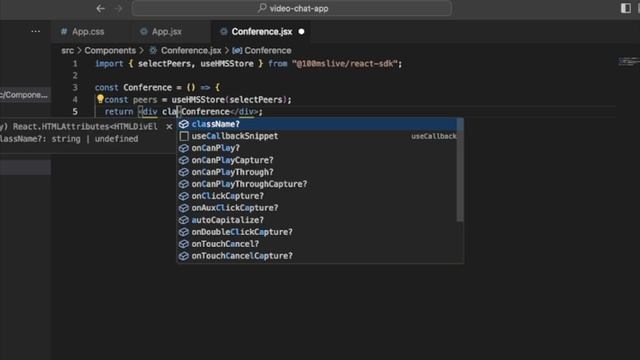Screen dimensions: 640x360
Task: Click the React icon on App.jsx tab
Action: (x=143, y=31)
